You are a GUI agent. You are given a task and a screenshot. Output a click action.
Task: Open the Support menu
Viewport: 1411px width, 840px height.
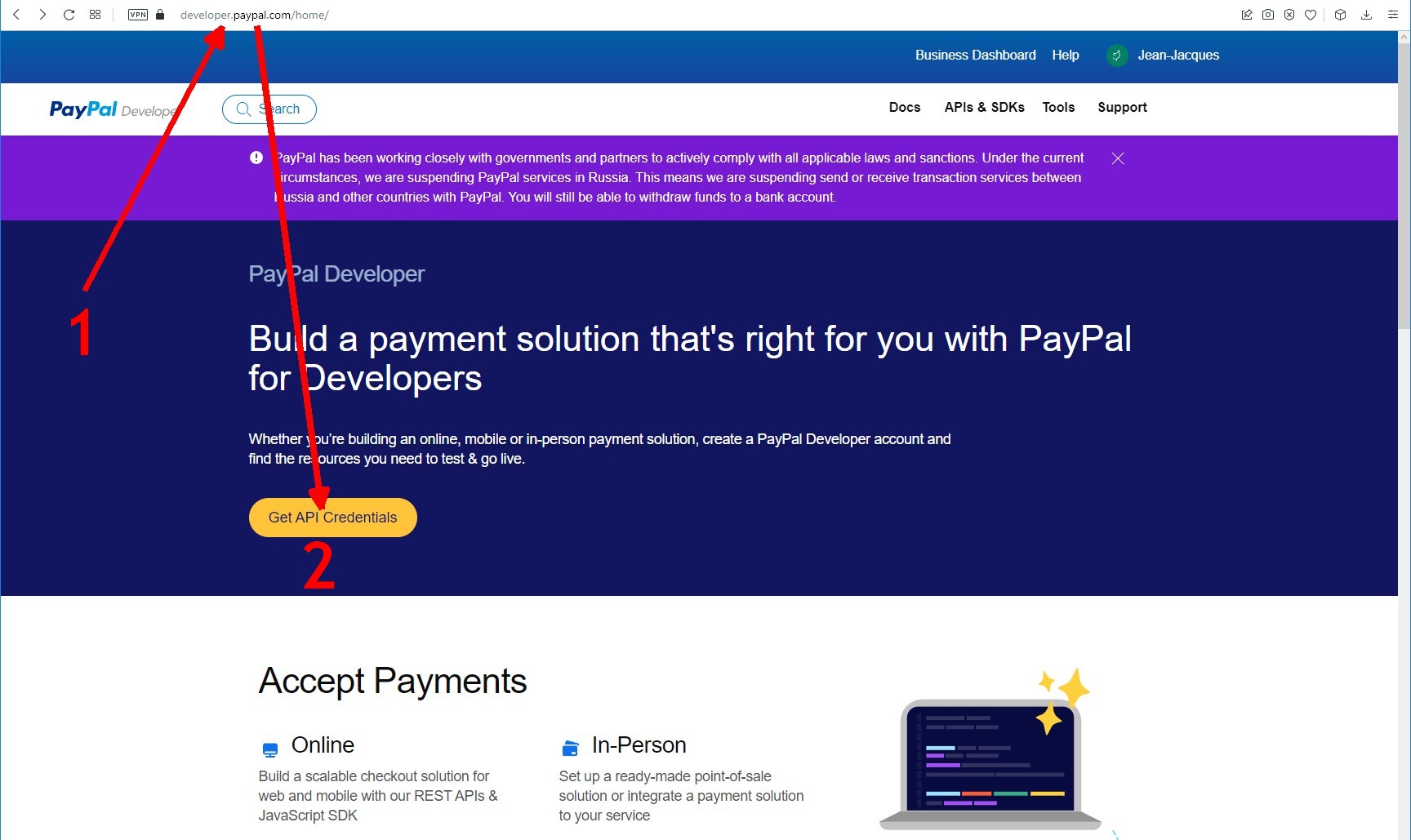(1122, 107)
